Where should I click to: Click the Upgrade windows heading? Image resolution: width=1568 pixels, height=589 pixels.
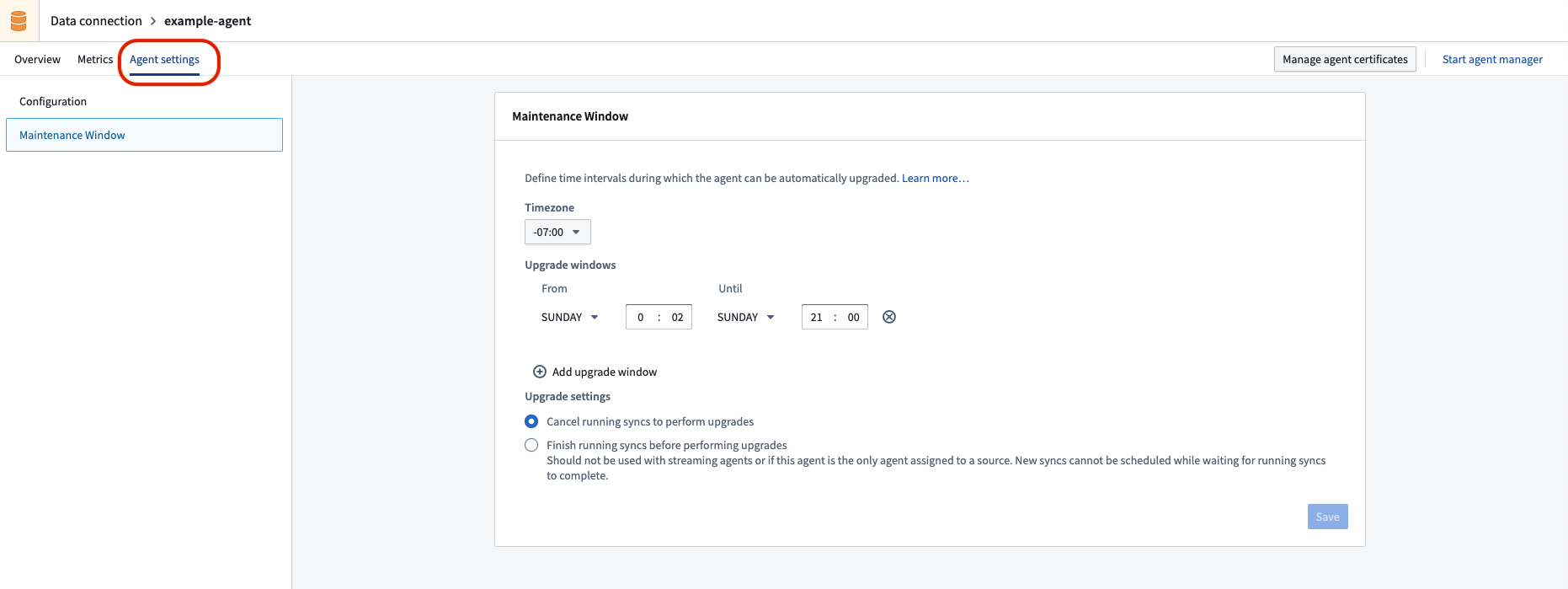pyautogui.click(x=570, y=265)
